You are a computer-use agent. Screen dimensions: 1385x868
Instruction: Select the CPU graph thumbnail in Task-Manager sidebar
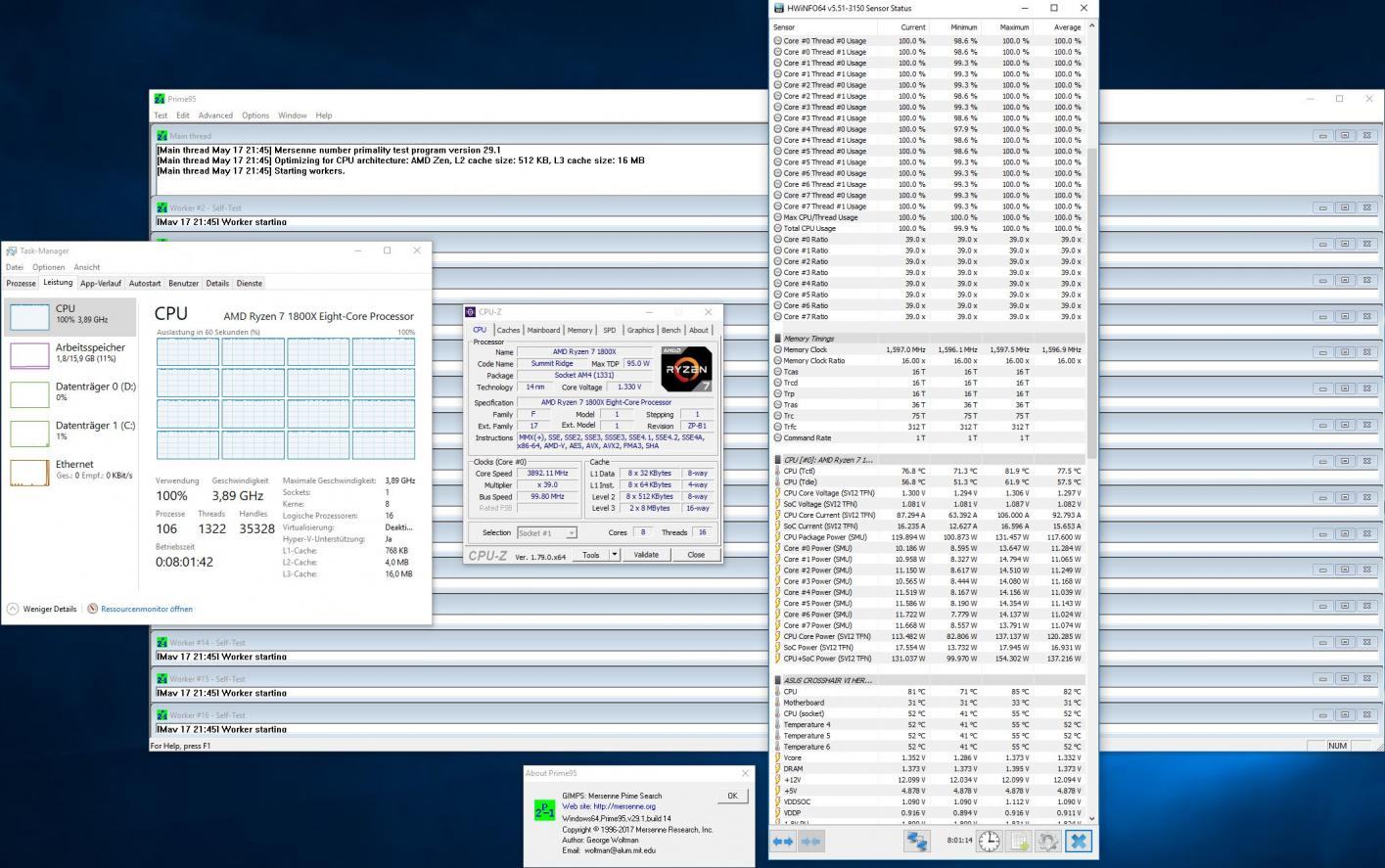(x=29, y=316)
